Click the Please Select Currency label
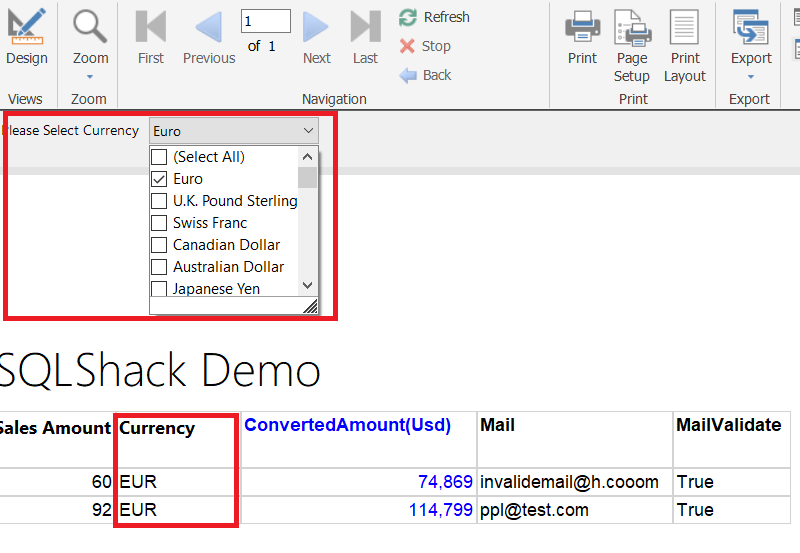 pyautogui.click(x=70, y=131)
